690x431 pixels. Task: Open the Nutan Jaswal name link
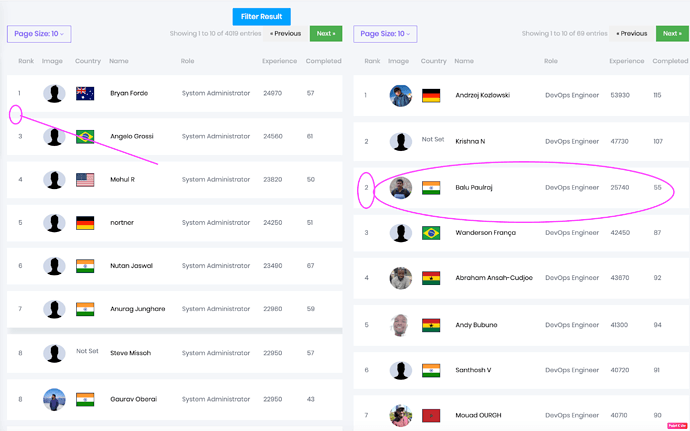131,266
